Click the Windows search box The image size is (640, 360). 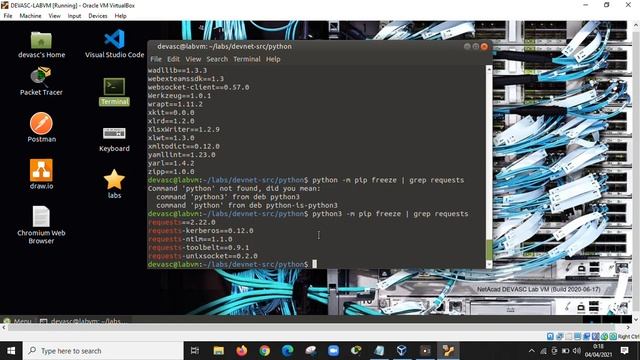pos(103,351)
